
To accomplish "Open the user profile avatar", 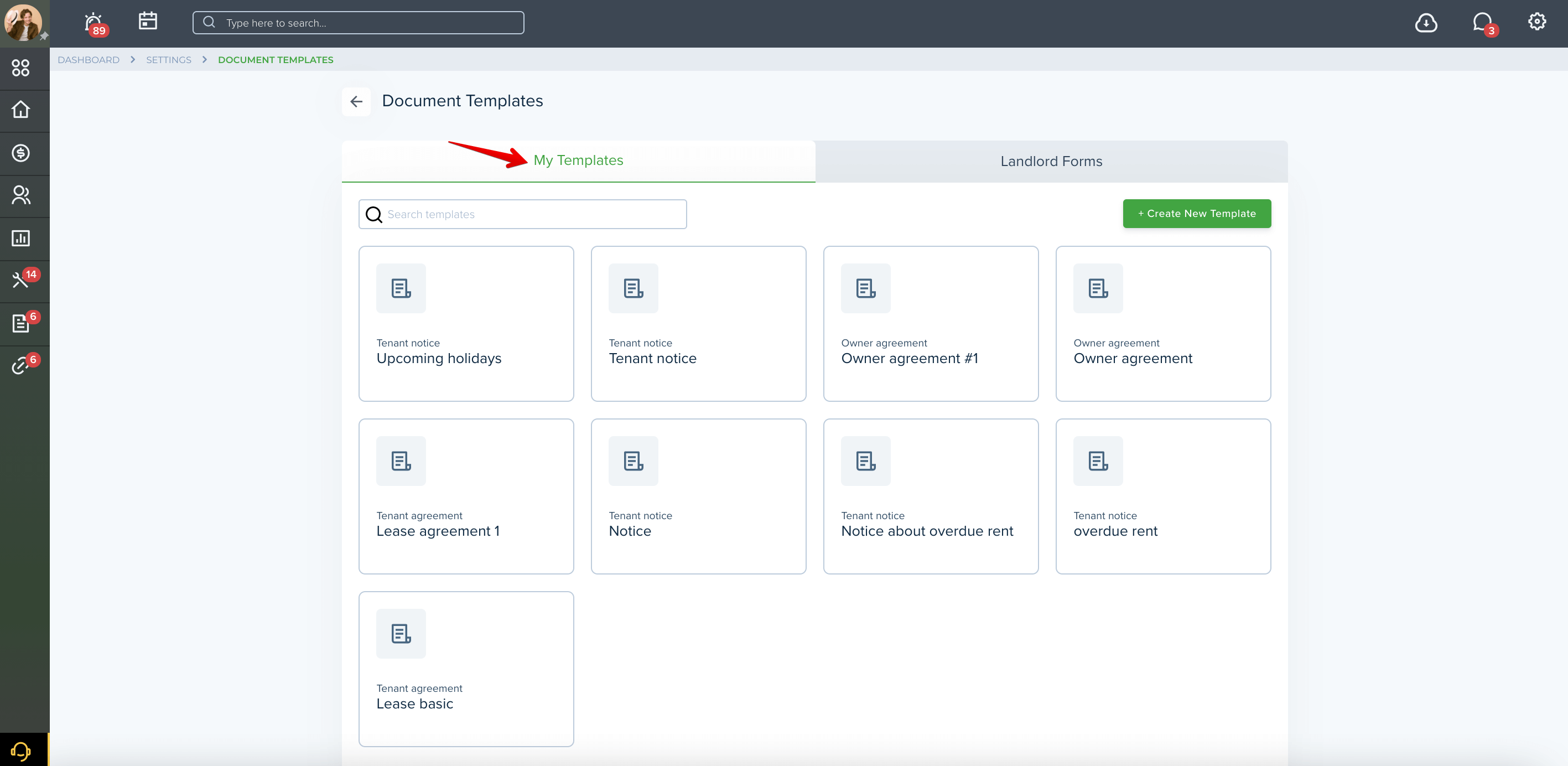I will click(23, 23).
